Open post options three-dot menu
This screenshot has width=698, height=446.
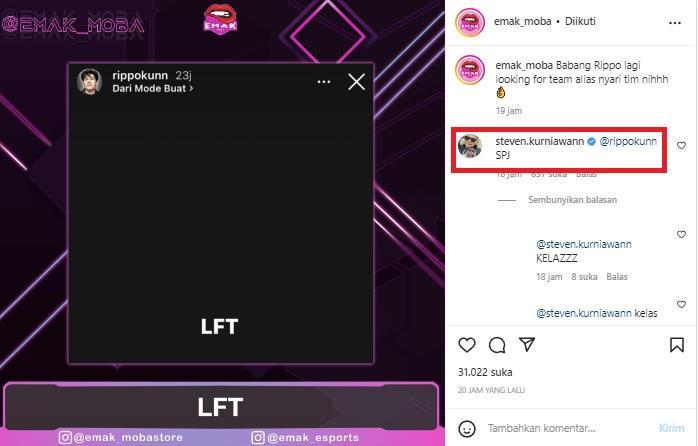pos(675,23)
